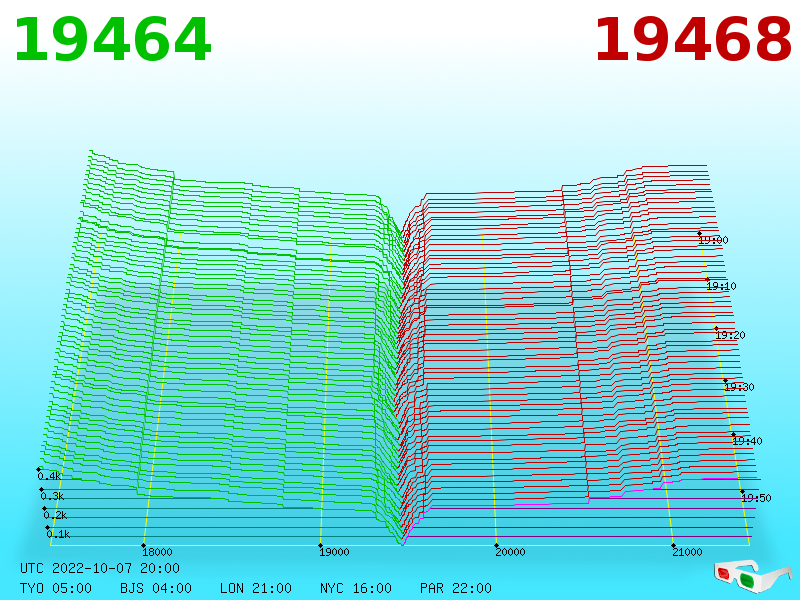
Task: Click the 0.1k volume axis label
Action: (59, 534)
